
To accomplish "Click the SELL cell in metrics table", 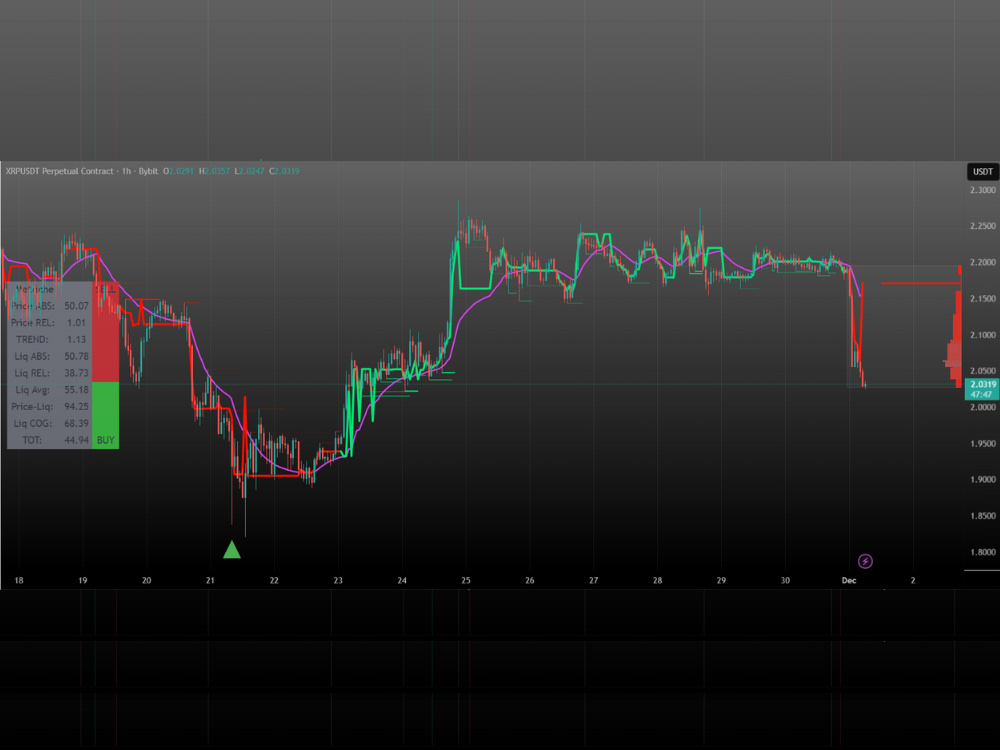I will point(105,290).
